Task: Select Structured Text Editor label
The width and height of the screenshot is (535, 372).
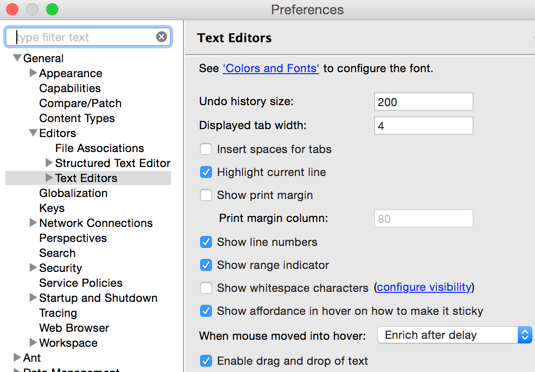Action: 113,163
